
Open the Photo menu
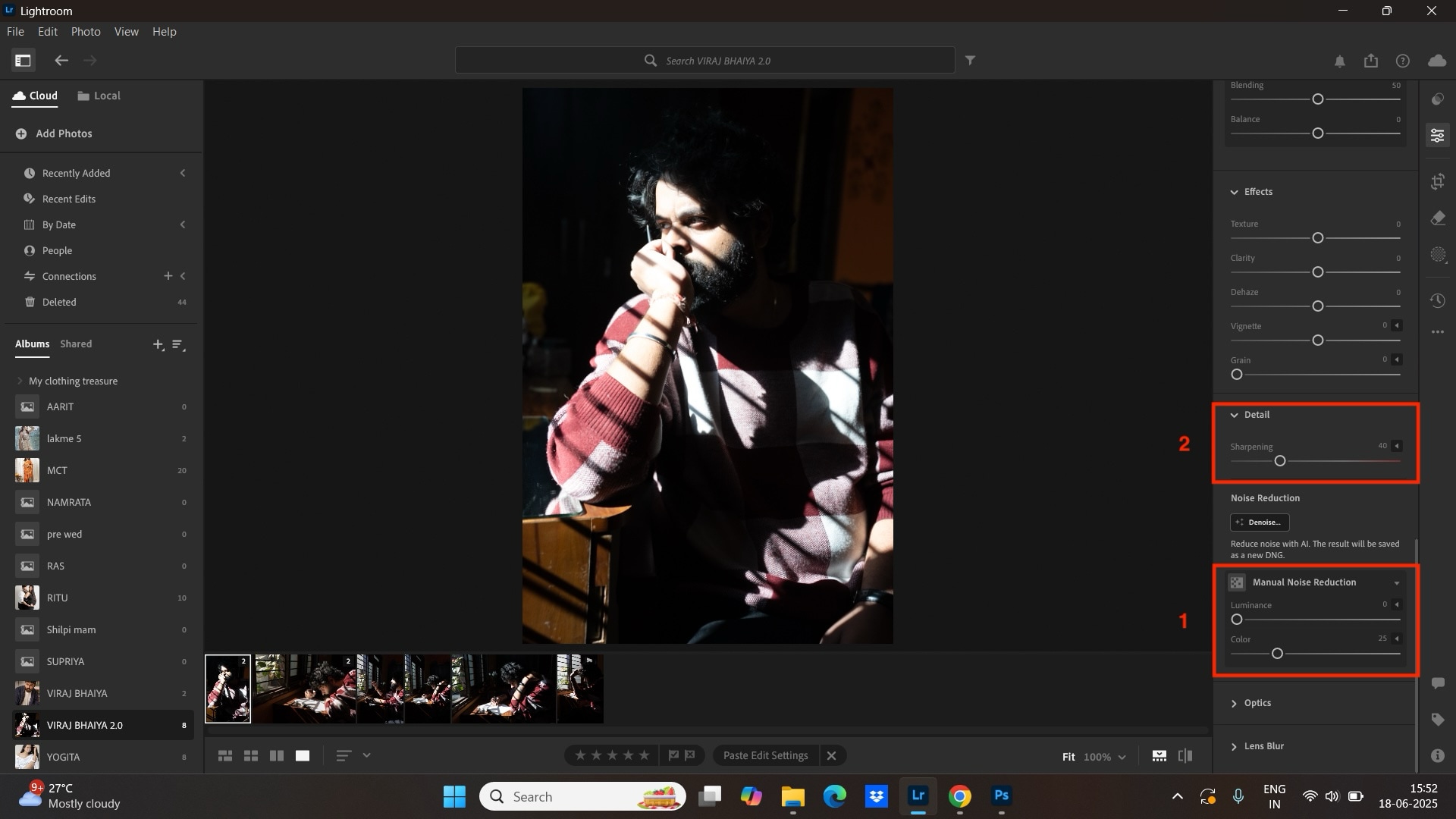point(86,32)
